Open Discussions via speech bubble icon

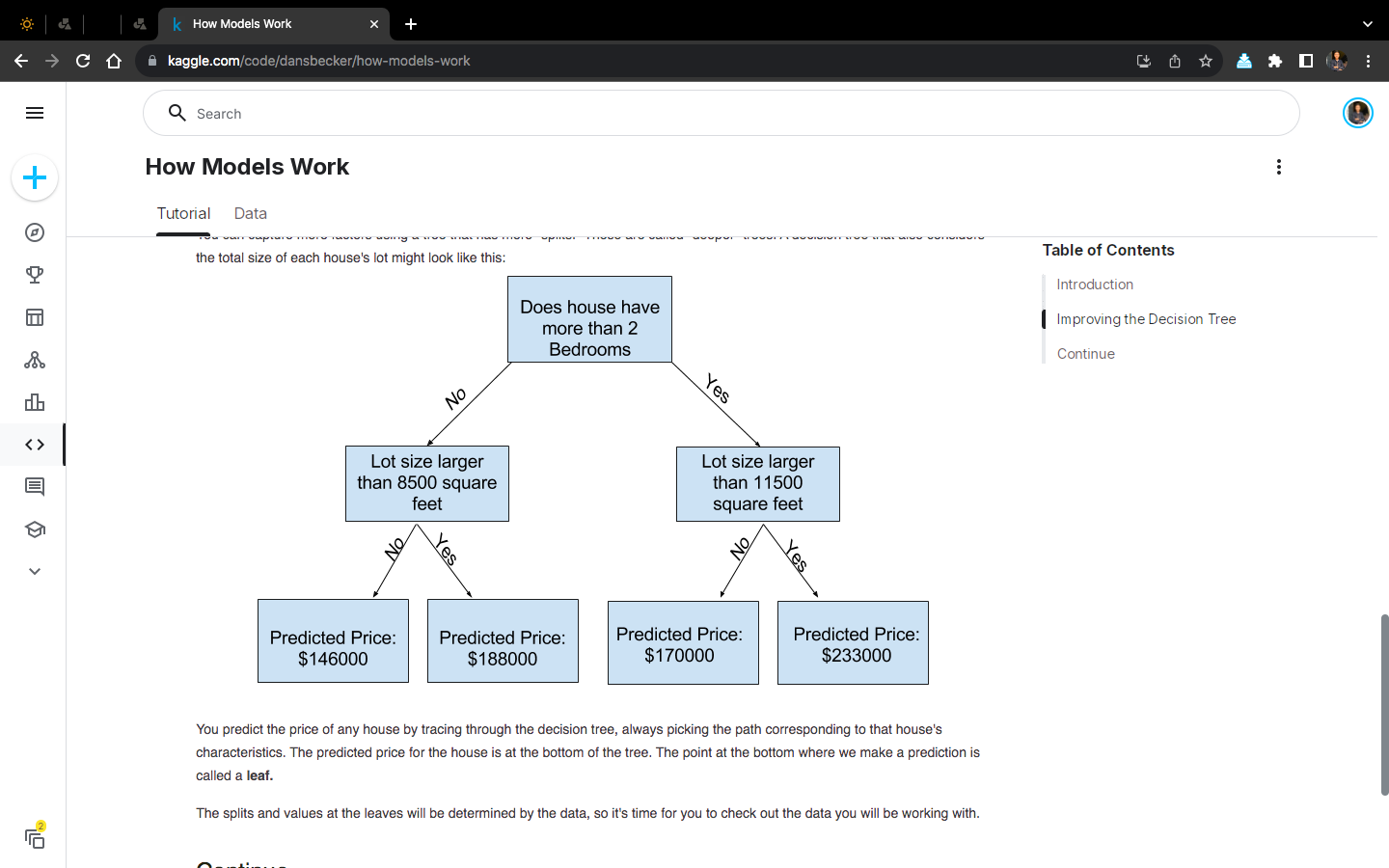tap(35, 487)
